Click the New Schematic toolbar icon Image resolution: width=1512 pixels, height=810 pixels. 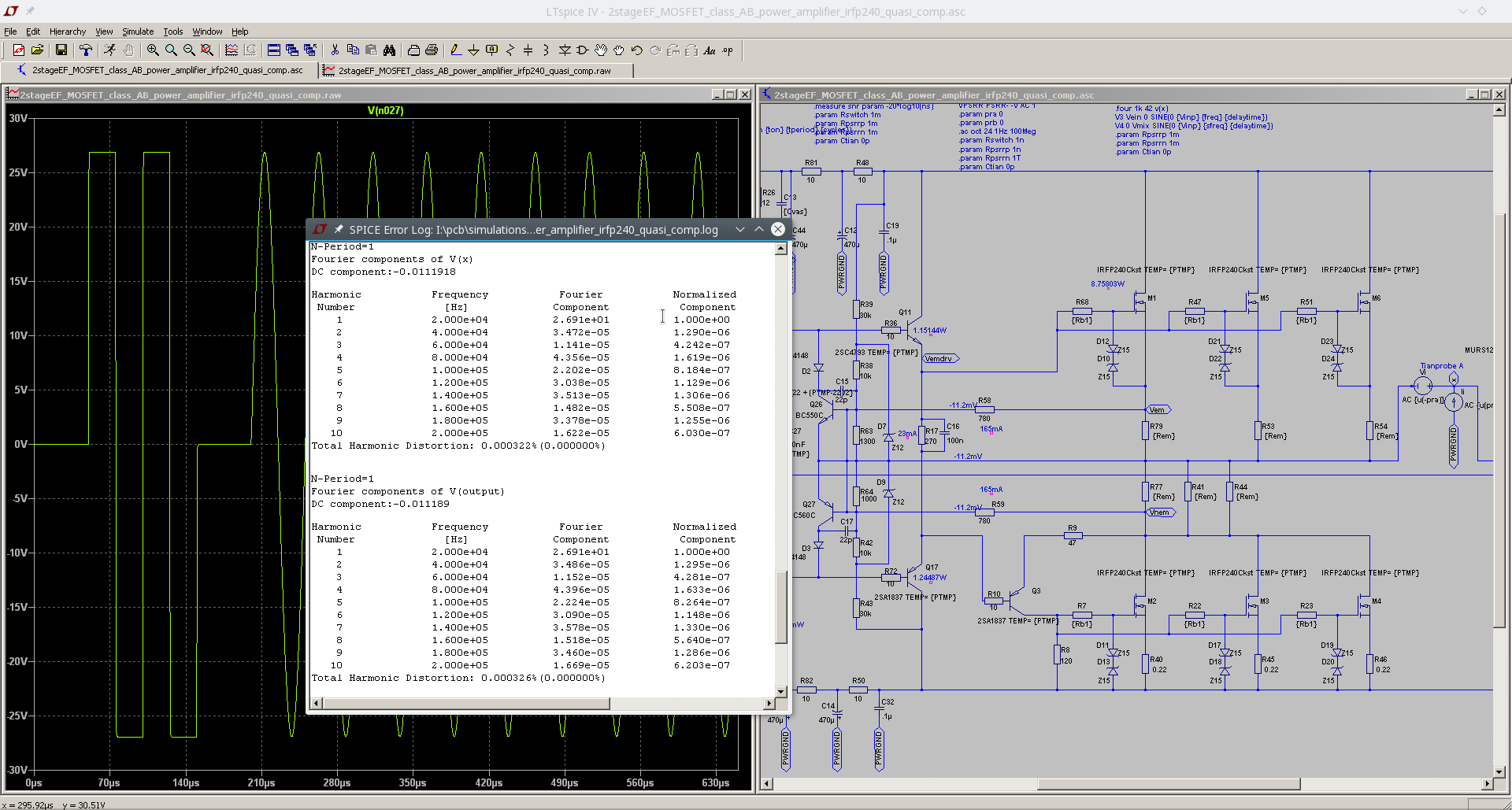tap(19, 50)
